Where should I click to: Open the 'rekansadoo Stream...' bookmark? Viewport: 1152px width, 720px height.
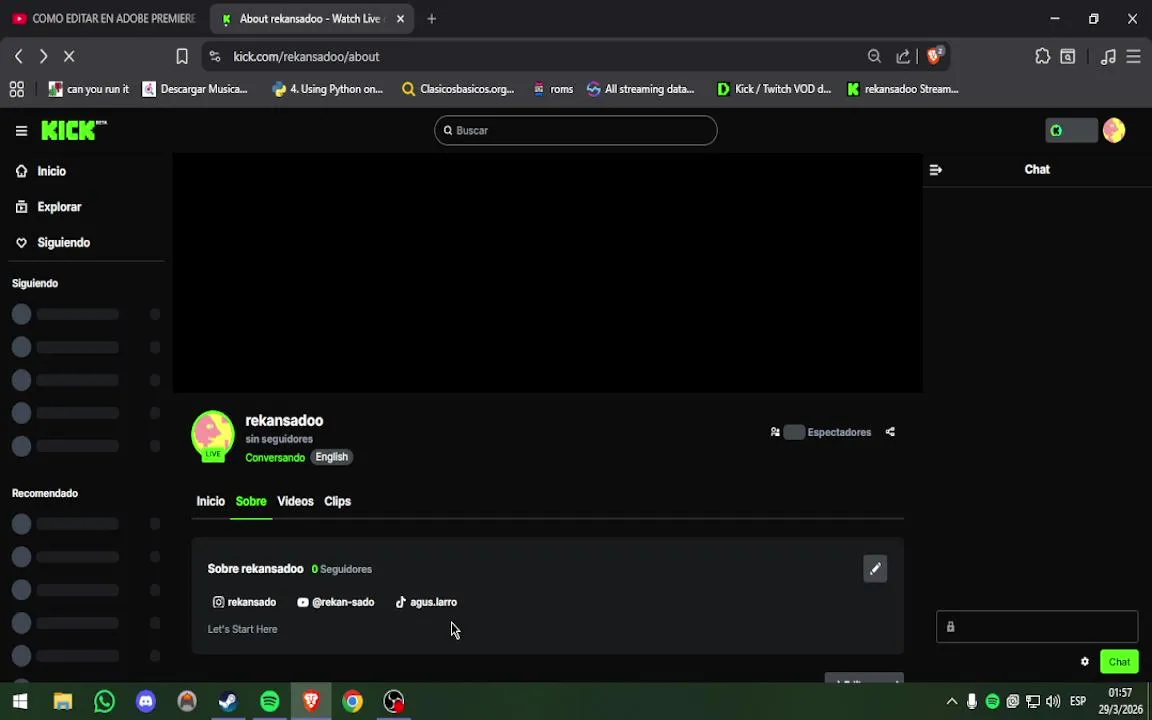click(903, 89)
